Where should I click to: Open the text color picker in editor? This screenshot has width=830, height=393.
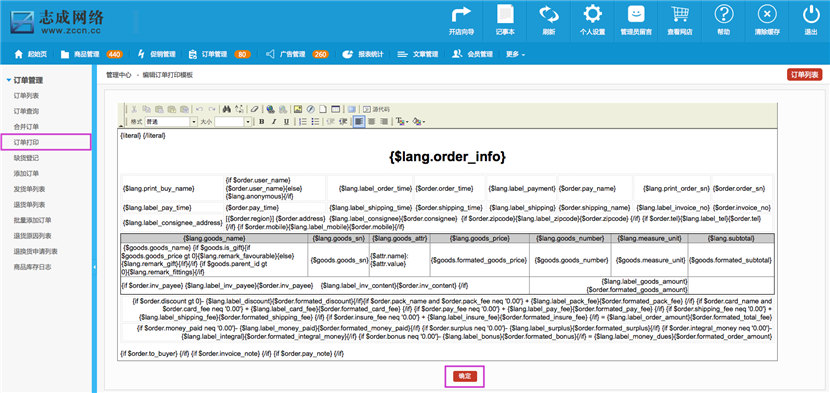[402, 122]
